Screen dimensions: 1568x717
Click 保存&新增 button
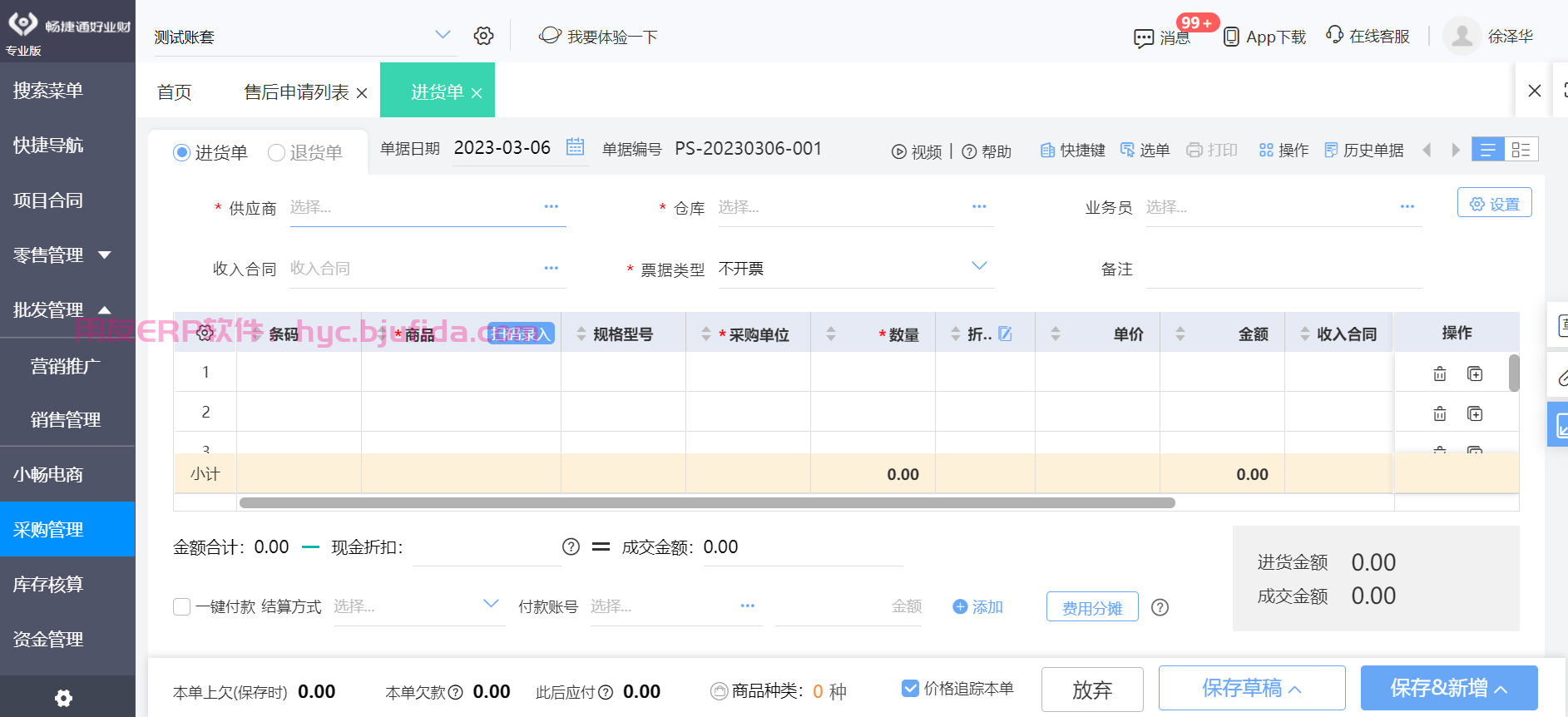(1449, 688)
